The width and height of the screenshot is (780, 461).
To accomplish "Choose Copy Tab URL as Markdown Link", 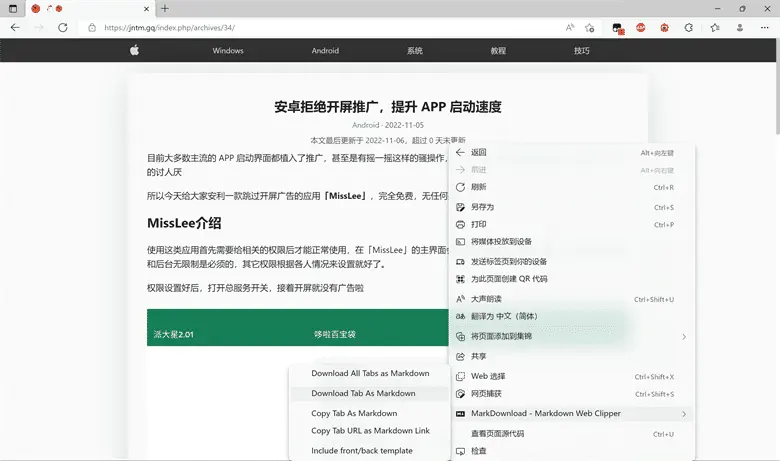I will [x=370, y=431].
